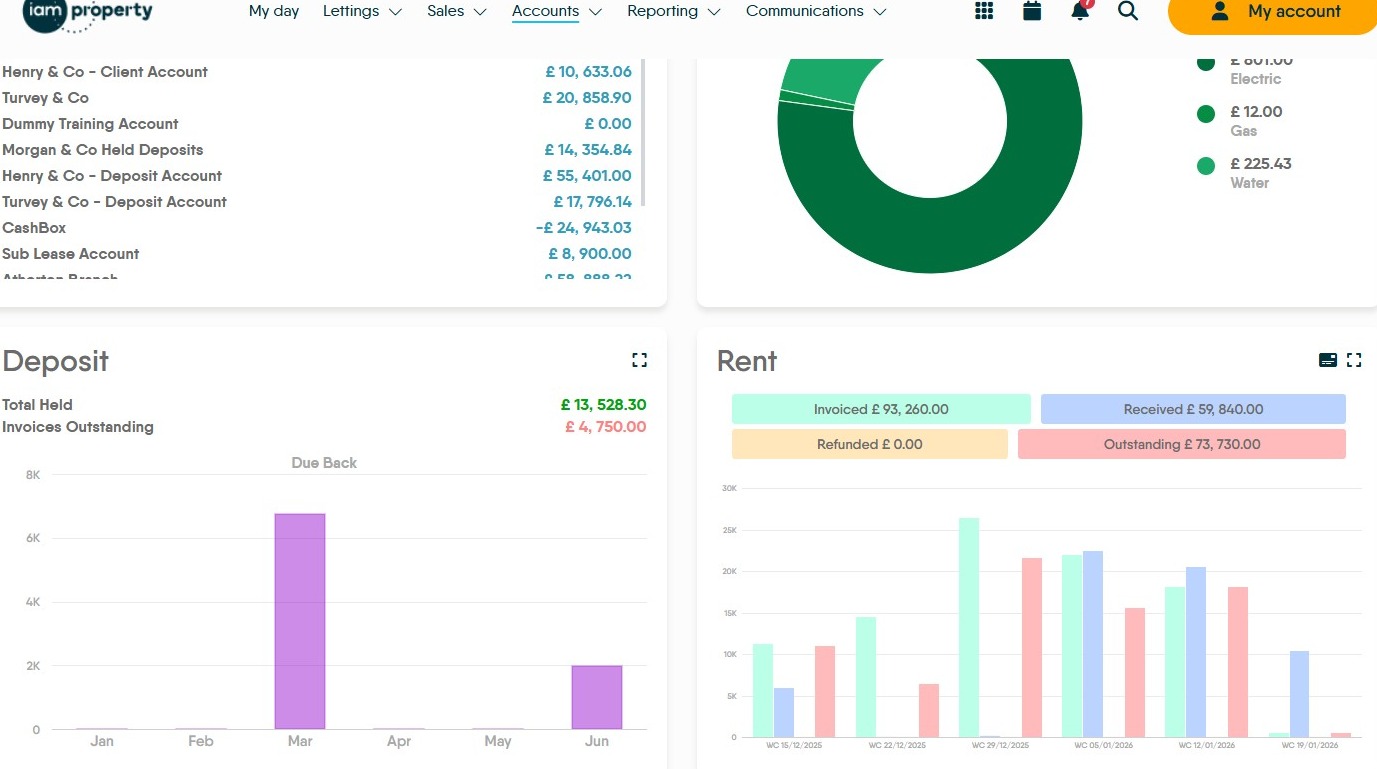
Task: Click the search magnifier icon
Action: tap(1128, 11)
